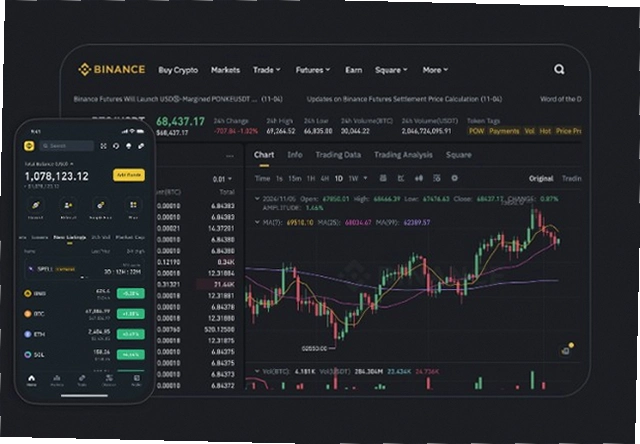Select the Vol token tag

(529, 131)
